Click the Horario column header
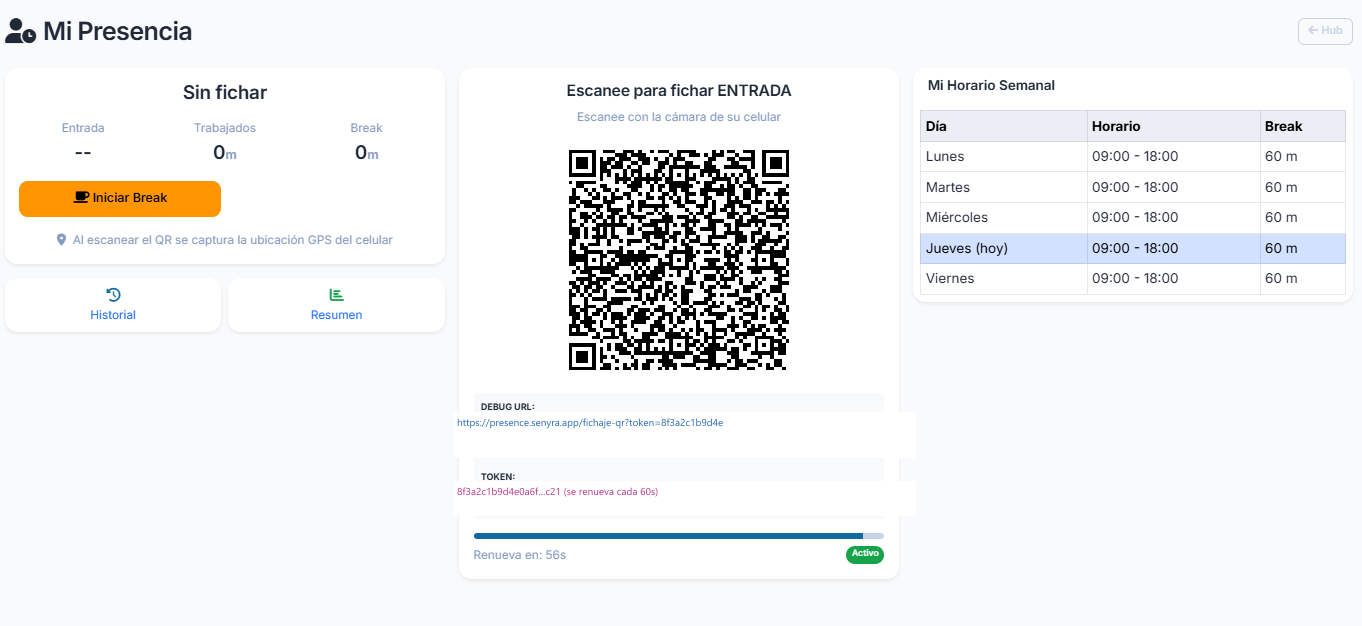 point(1174,126)
